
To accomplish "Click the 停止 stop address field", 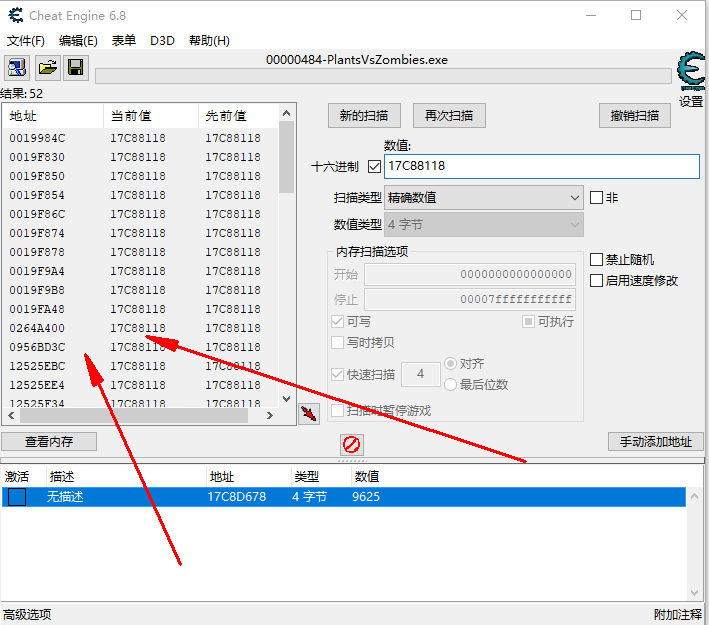I will [x=470, y=299].
